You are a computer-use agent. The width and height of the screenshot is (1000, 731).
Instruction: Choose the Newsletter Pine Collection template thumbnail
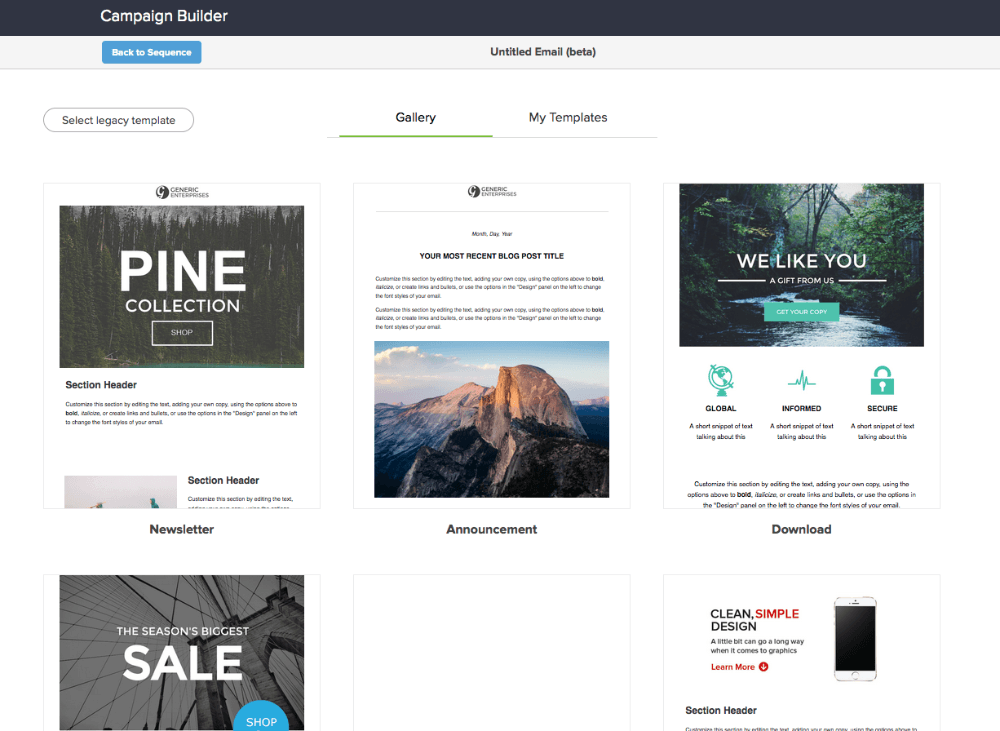point(182,346)
